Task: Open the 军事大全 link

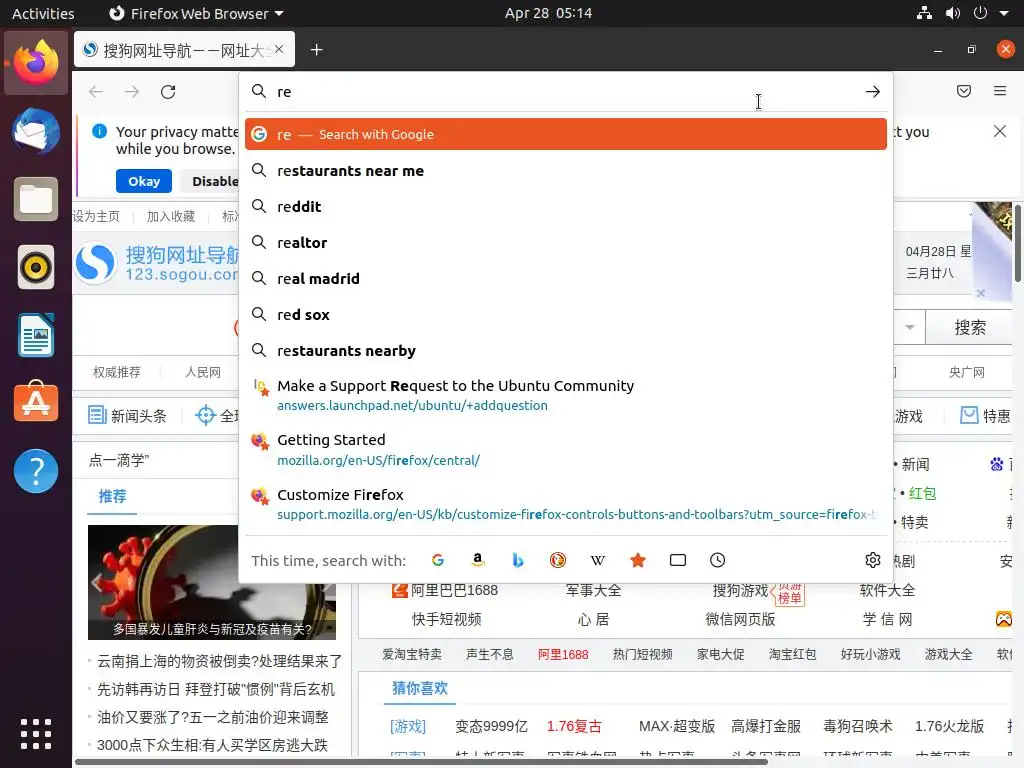Action: pos(594,590)
